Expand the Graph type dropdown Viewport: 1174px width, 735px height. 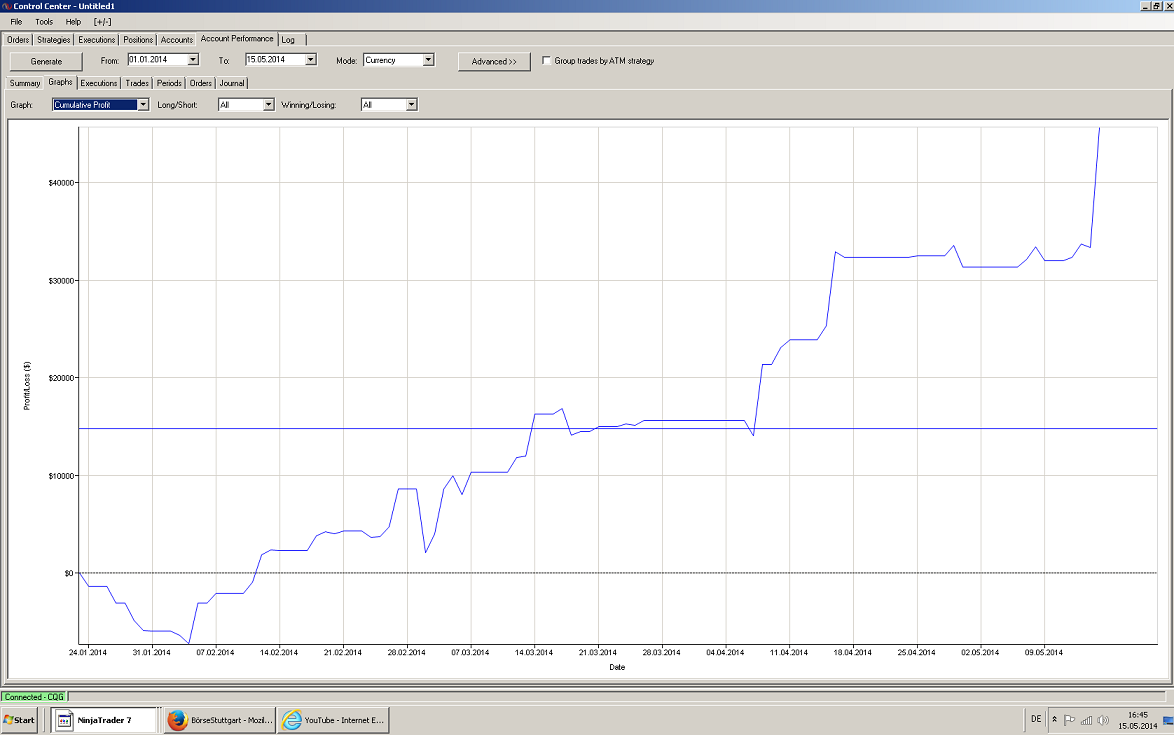(x=143, y=104)
